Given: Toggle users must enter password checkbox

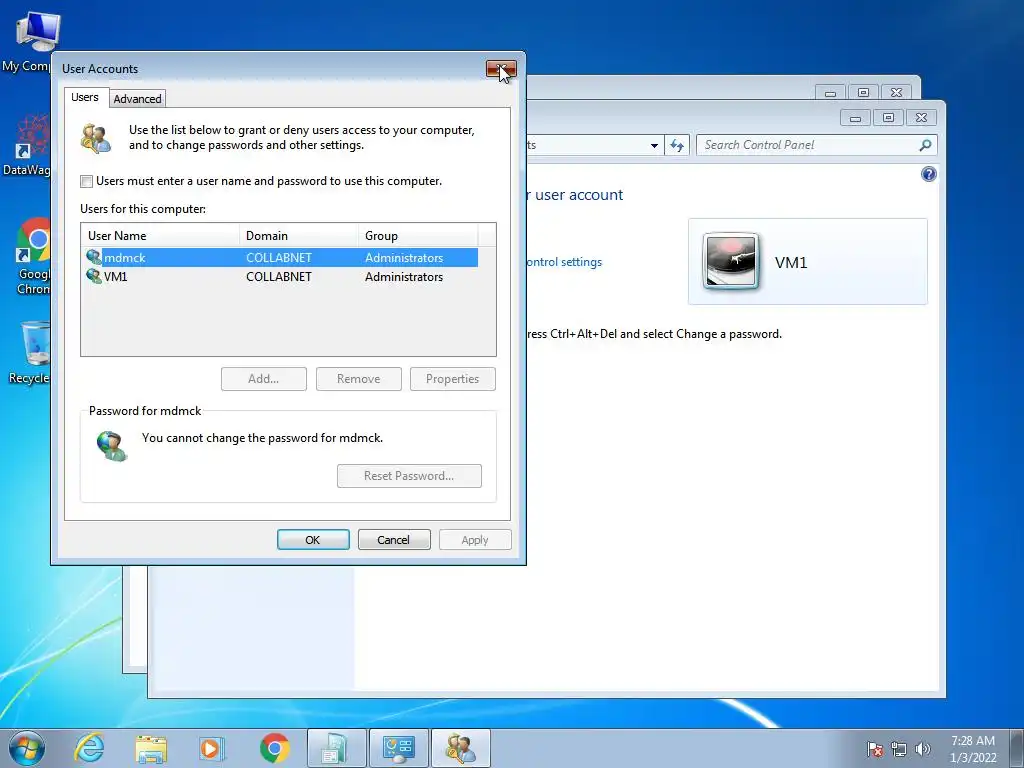Looking at the screenshot, I should (x=86, y=182).
